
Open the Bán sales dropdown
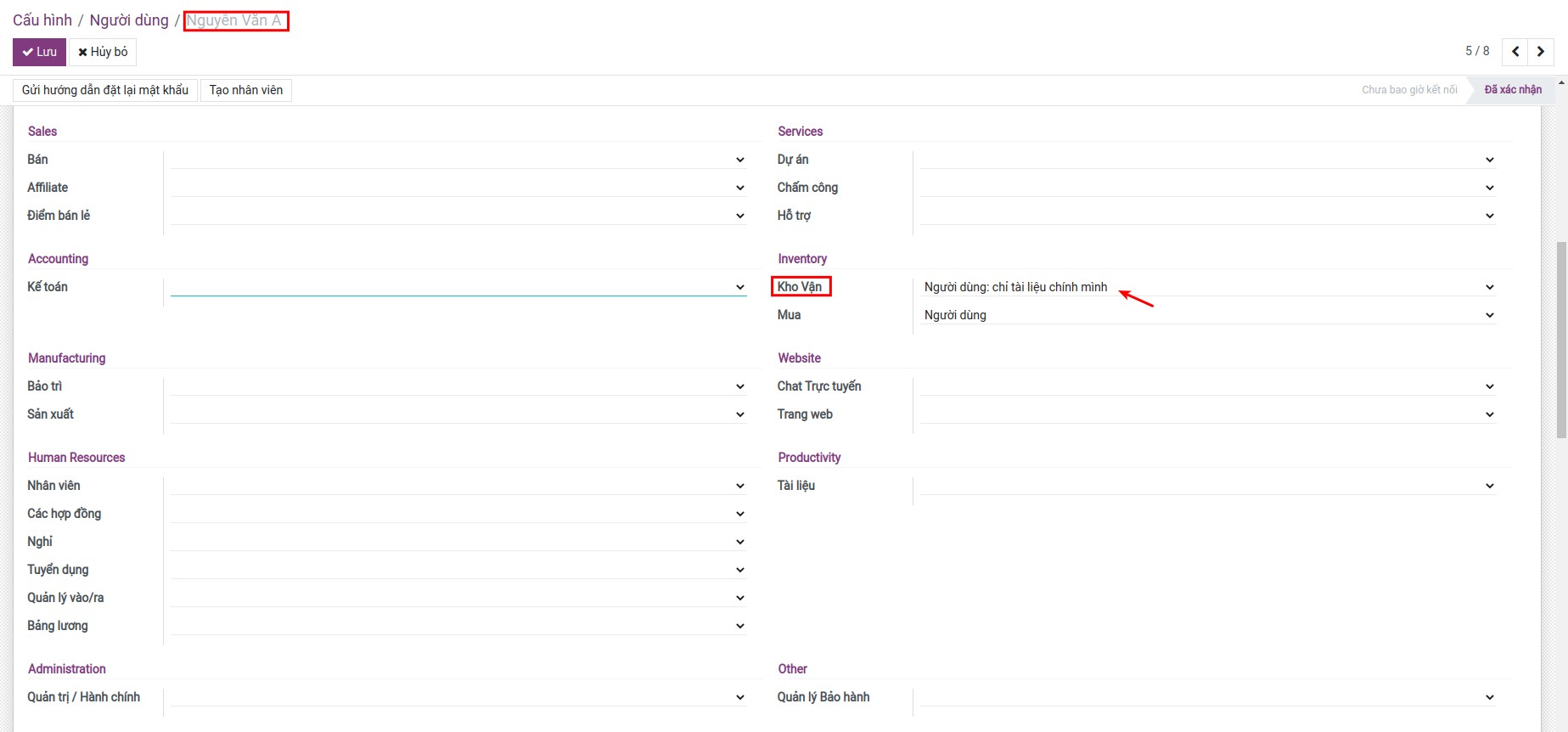point(458,160)
